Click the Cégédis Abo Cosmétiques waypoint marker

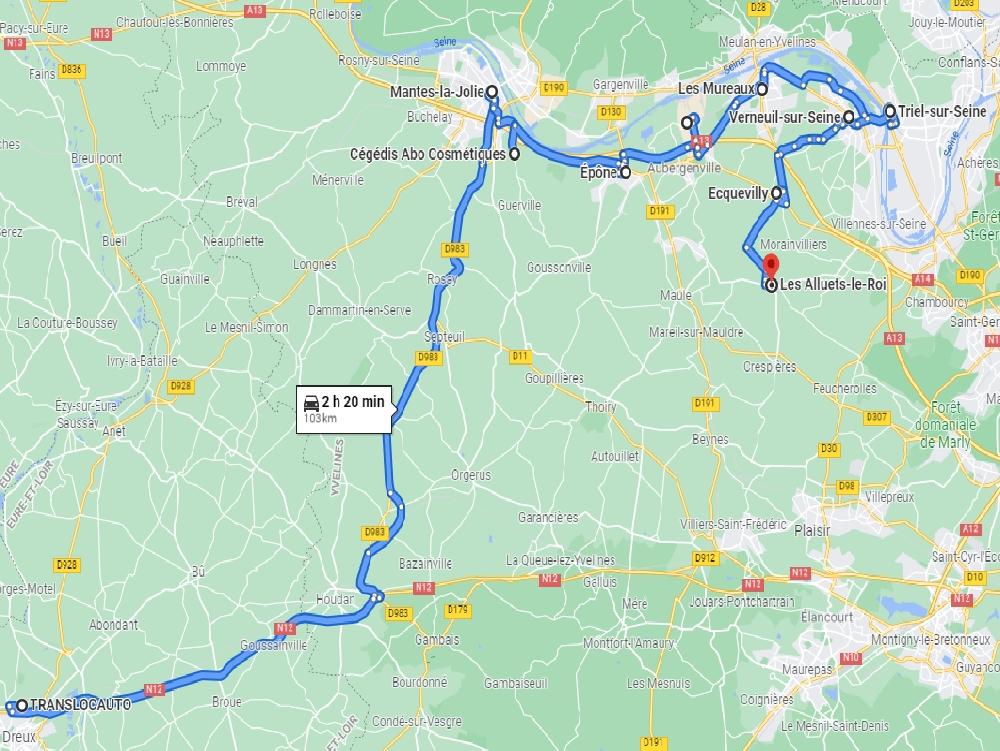point(514,154)
